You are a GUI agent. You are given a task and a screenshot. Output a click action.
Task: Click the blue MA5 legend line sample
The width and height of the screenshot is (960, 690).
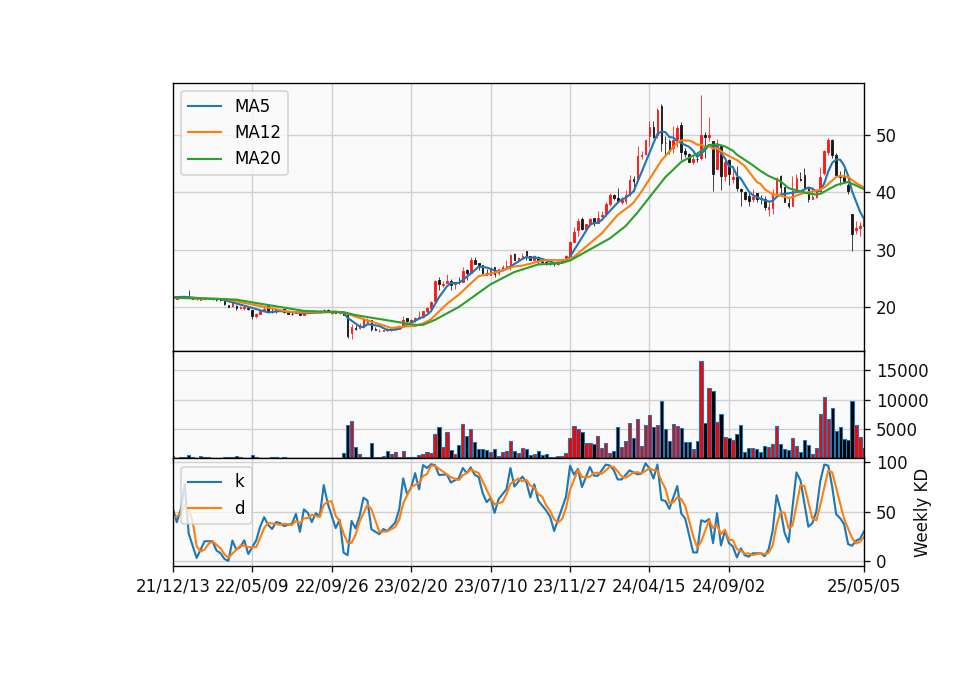pyautogui.click(x=204, y=106)
